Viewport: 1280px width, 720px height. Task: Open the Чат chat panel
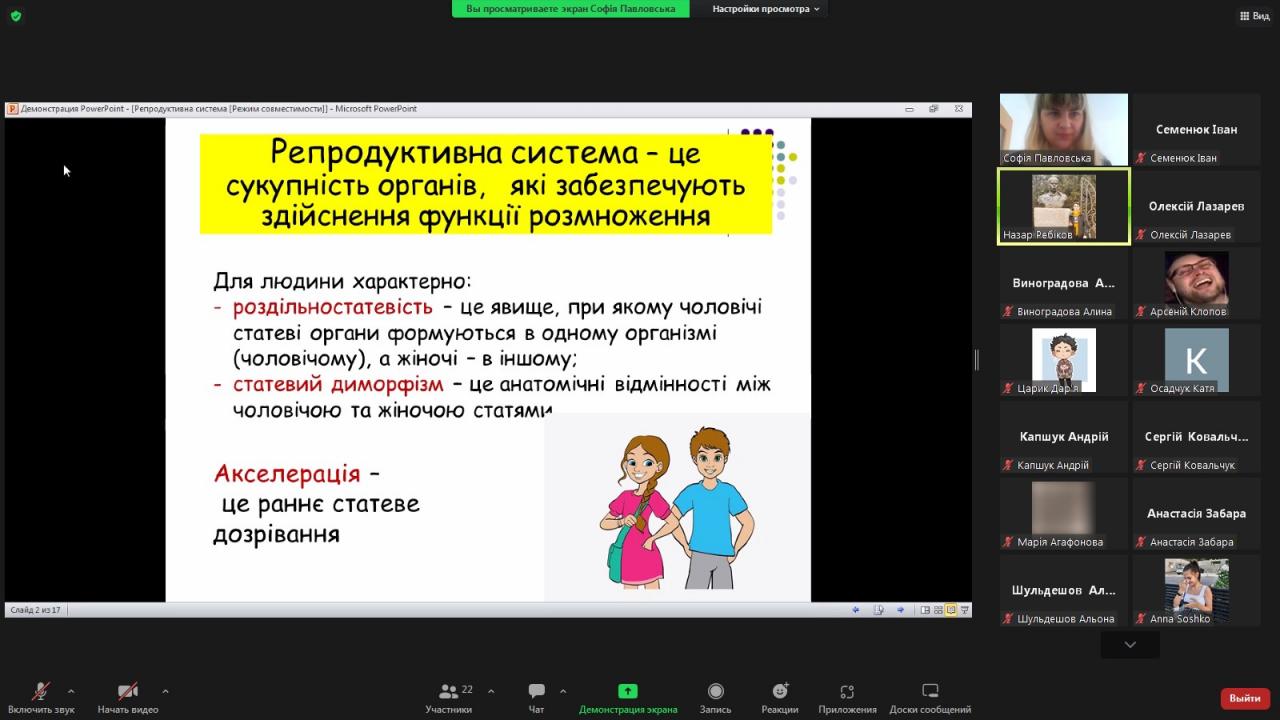pos(536,697)
